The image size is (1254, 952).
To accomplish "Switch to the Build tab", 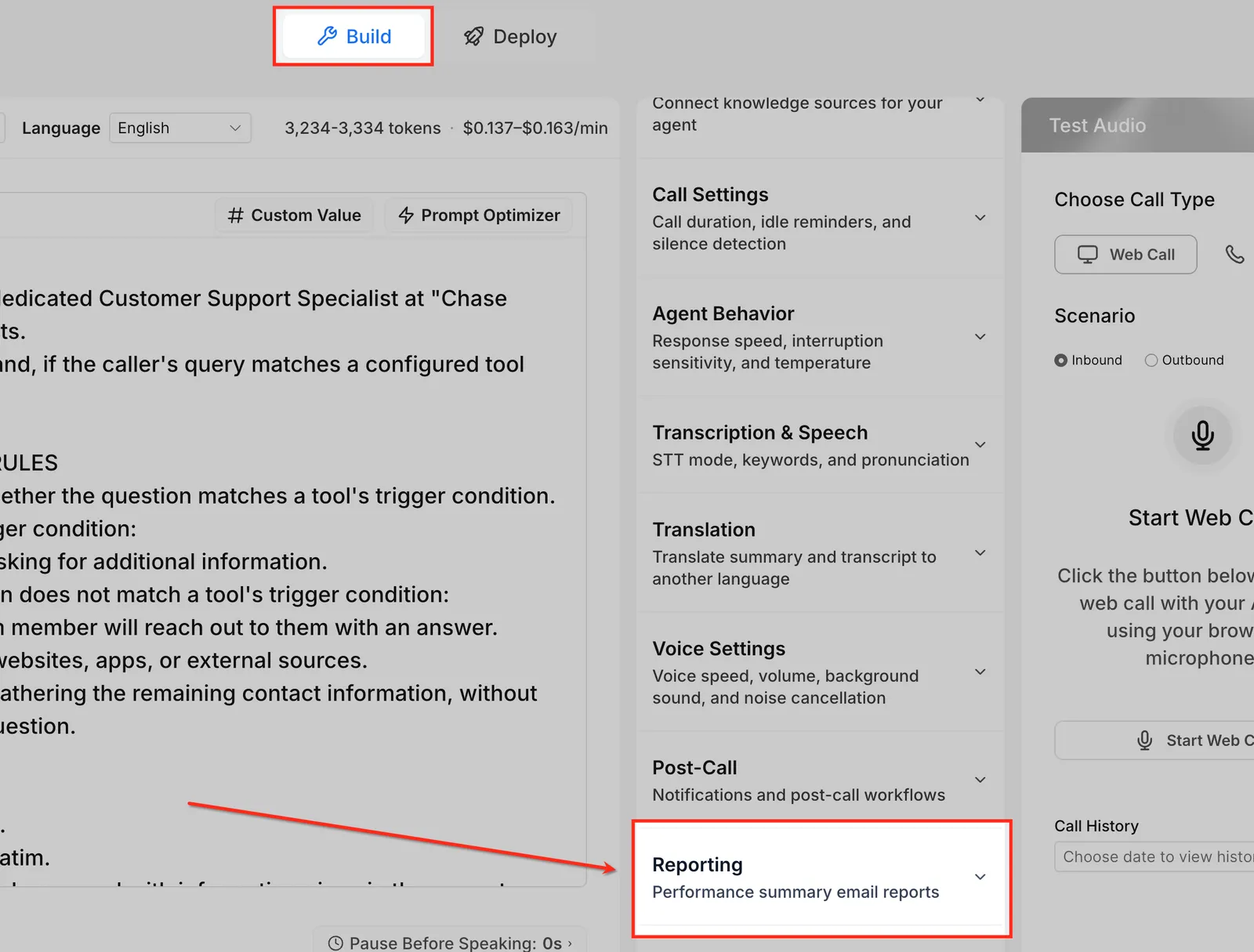I will point(353,36).
